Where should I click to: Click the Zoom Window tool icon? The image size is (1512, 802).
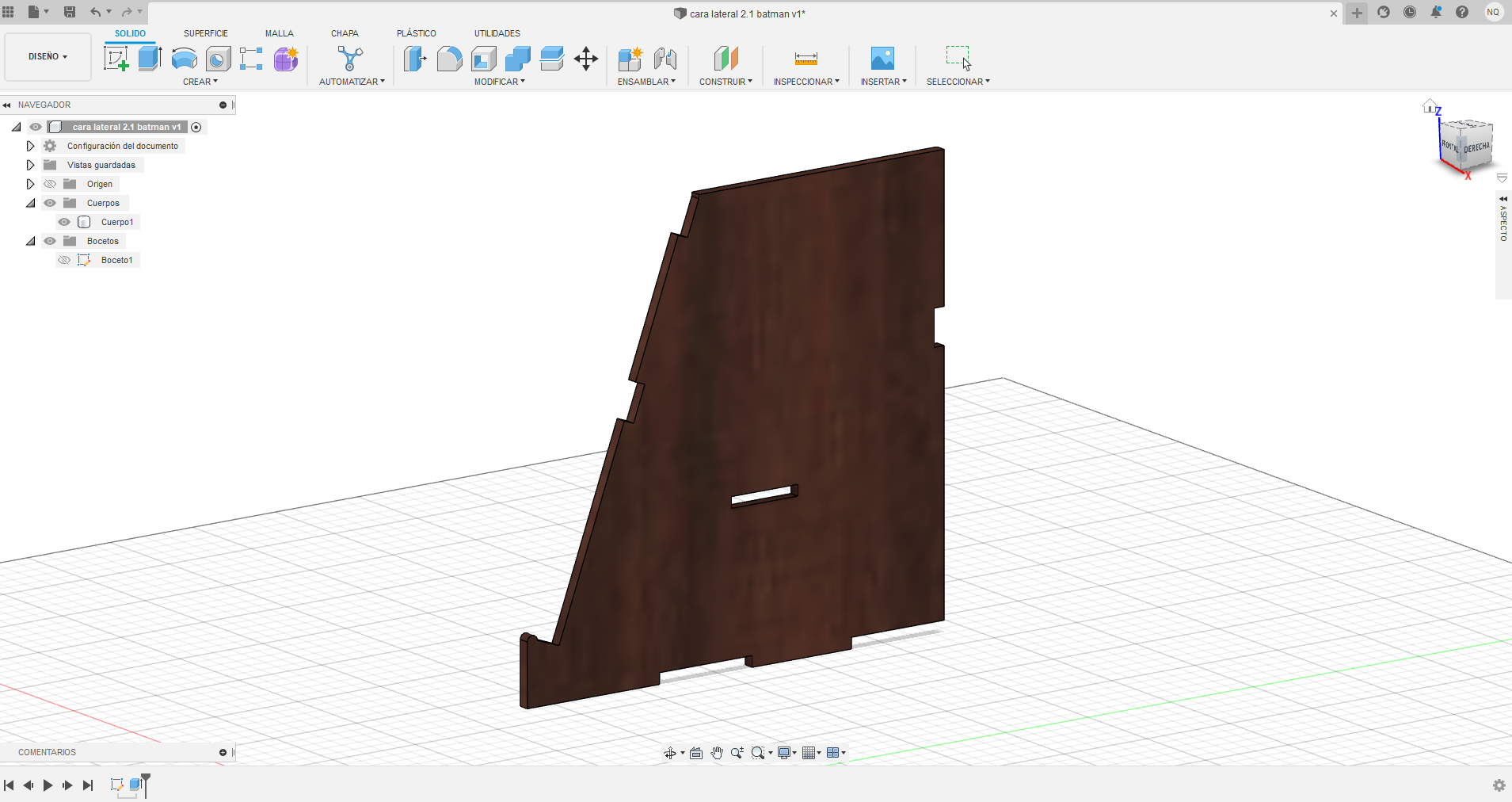click(x=758, y=753)
